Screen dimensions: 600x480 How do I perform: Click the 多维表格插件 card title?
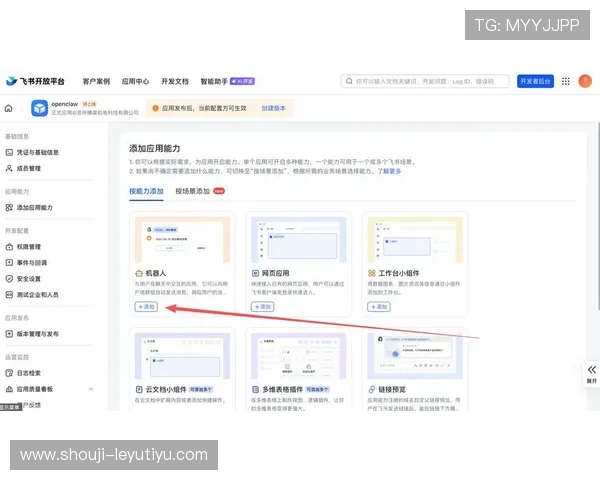tap(282, 389)
